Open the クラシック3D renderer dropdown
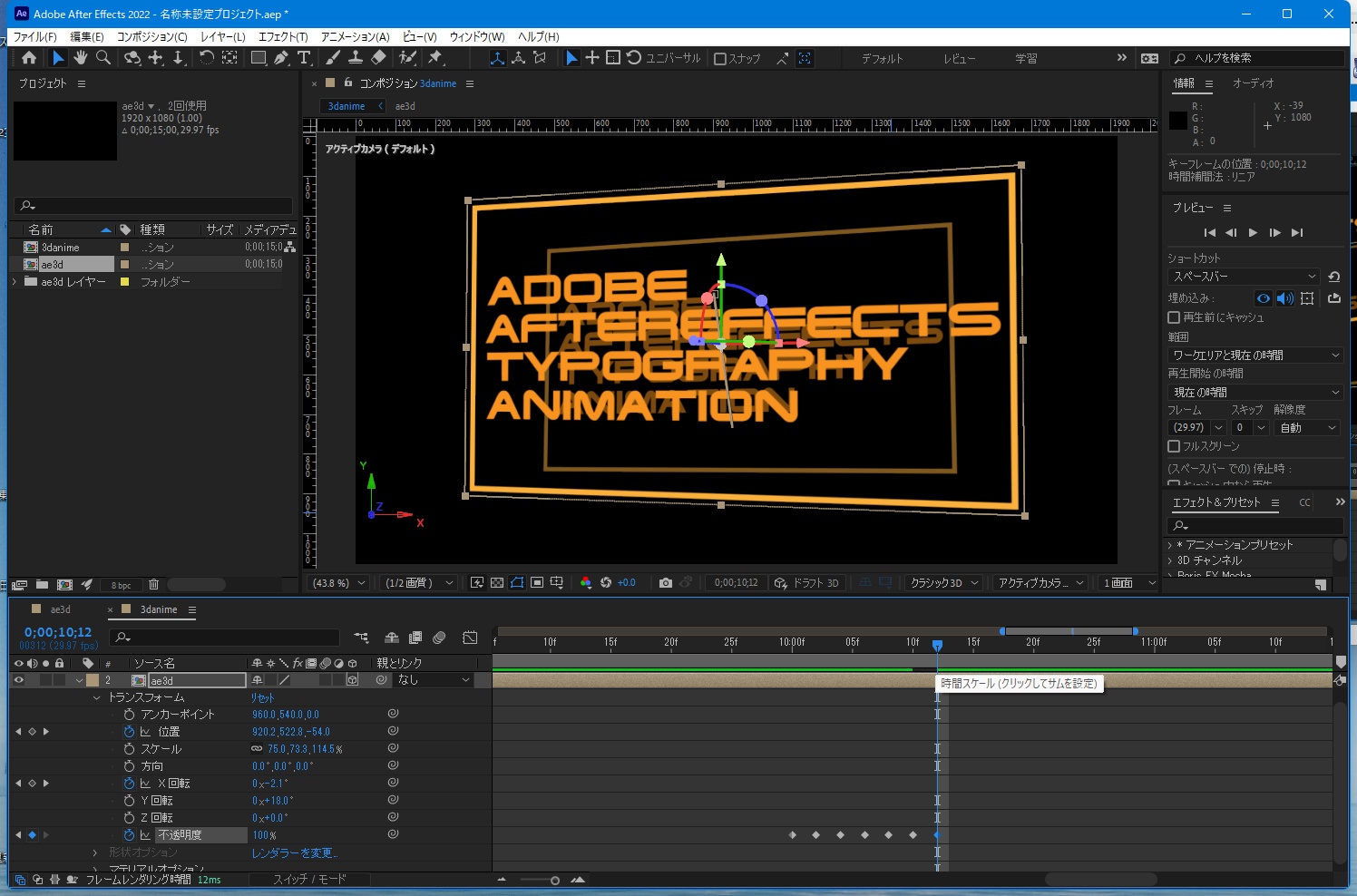Viewport: 1357px width, 896px height. 944,583
